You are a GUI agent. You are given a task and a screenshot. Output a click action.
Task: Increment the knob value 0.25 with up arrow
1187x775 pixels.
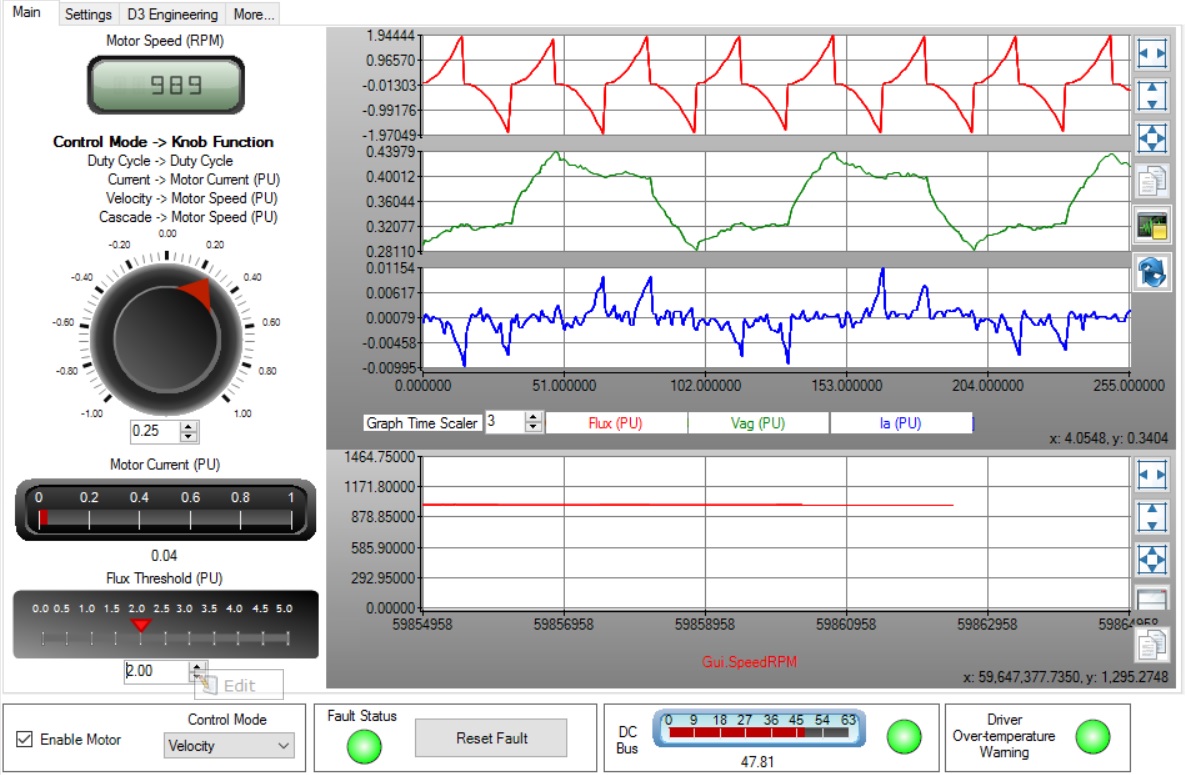188,427
